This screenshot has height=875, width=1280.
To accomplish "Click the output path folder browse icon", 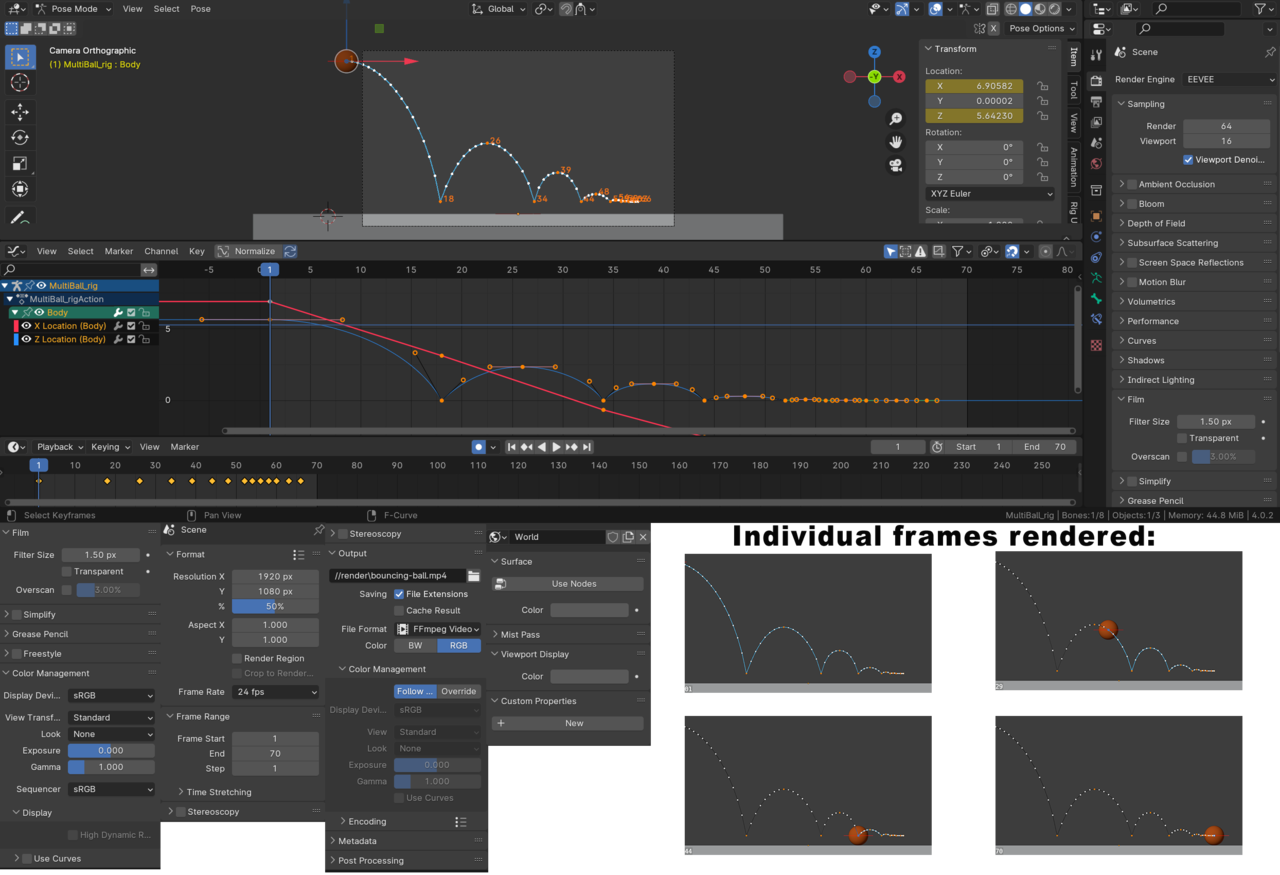I will [x=474, y=576].
